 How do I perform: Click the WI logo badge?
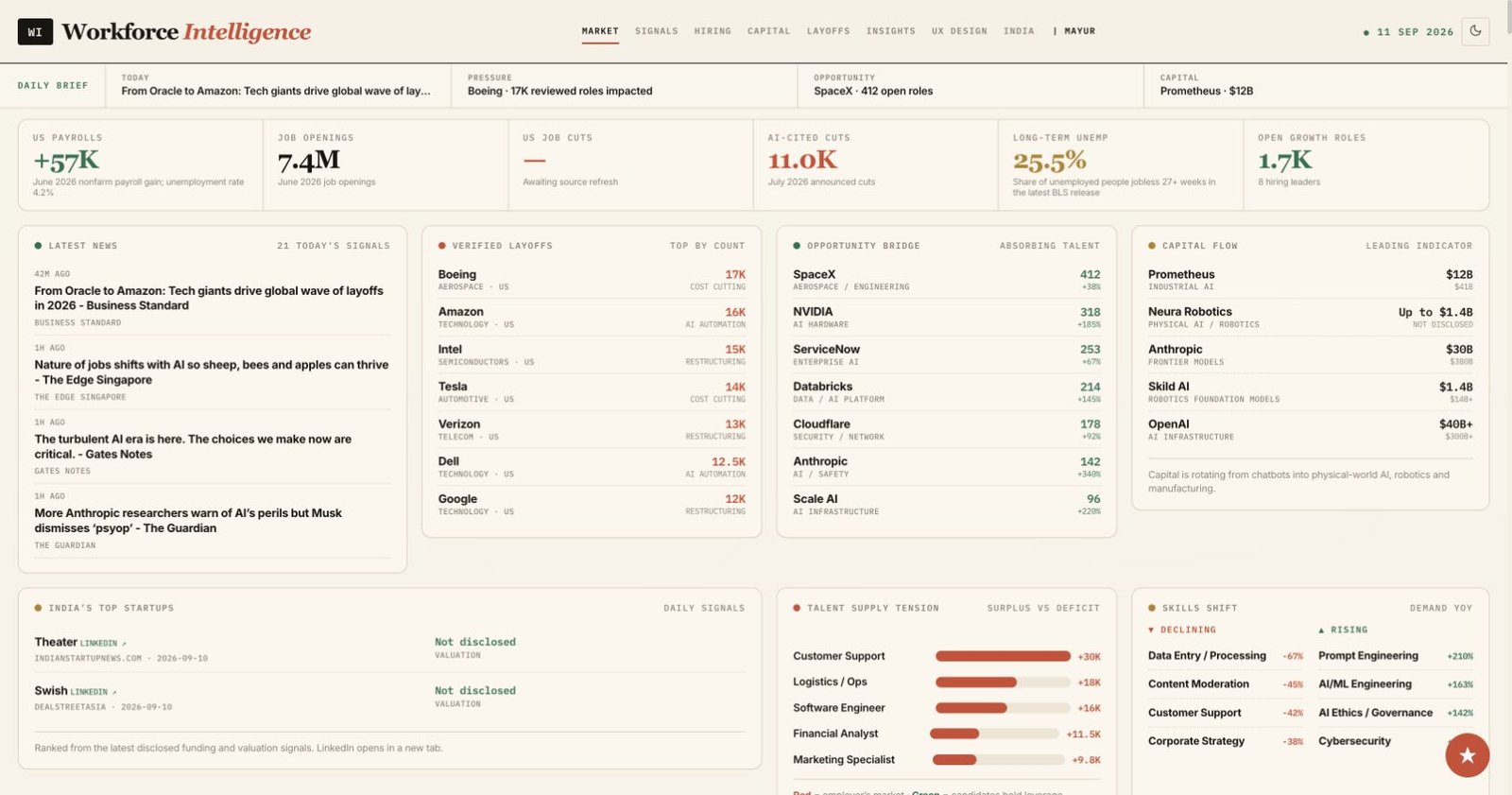(x=35, y=31)
